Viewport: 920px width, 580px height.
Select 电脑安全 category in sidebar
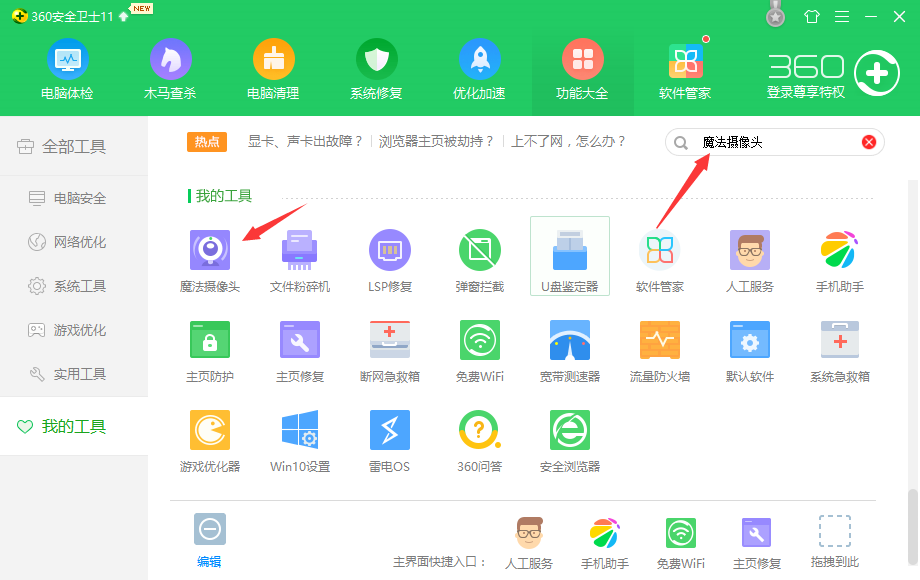(x=74, y=198)
